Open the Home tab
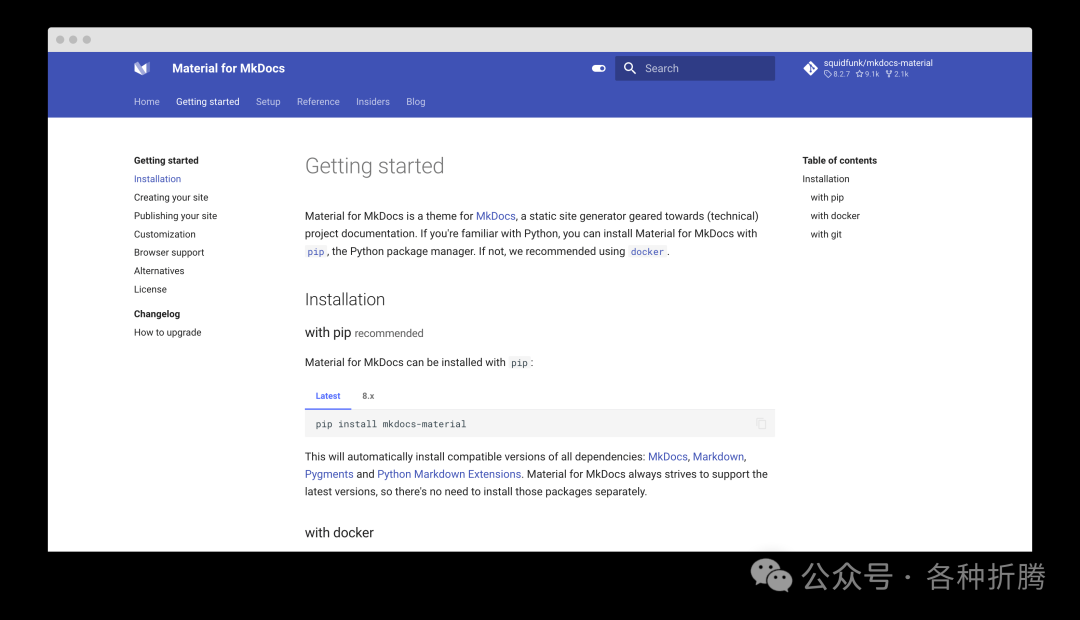The height and width of the screenshot is (620, 1080). [147, 101]
